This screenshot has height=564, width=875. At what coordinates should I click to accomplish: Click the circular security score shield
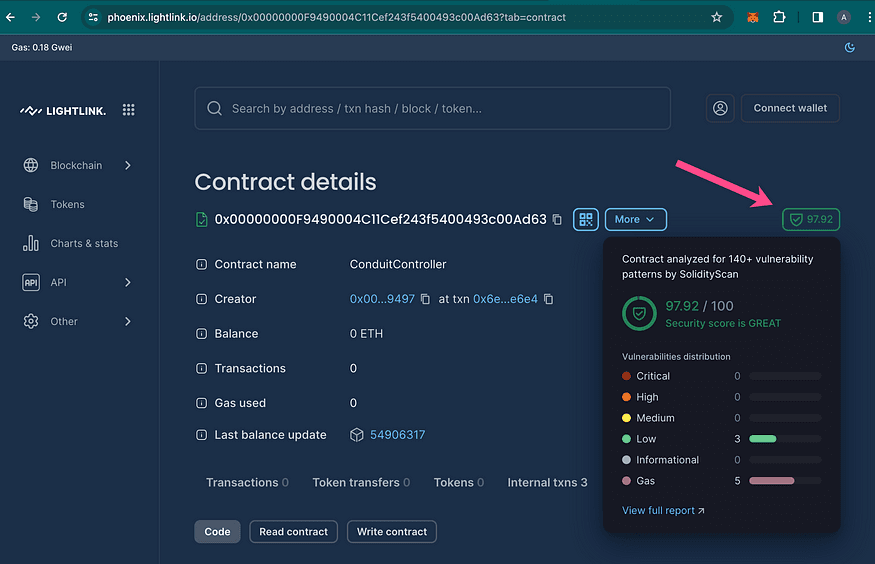point(639,314)
